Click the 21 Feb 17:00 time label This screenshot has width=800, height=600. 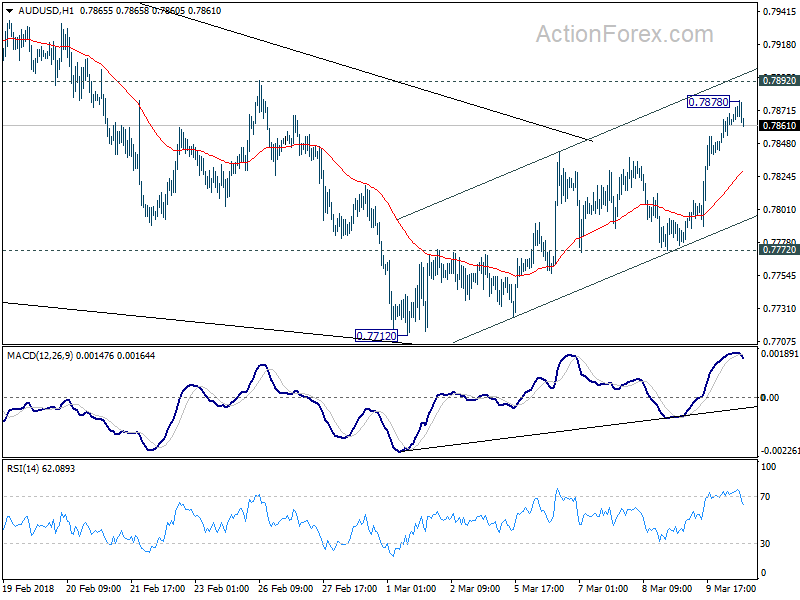pyautogui.click(x=158, y=588)
